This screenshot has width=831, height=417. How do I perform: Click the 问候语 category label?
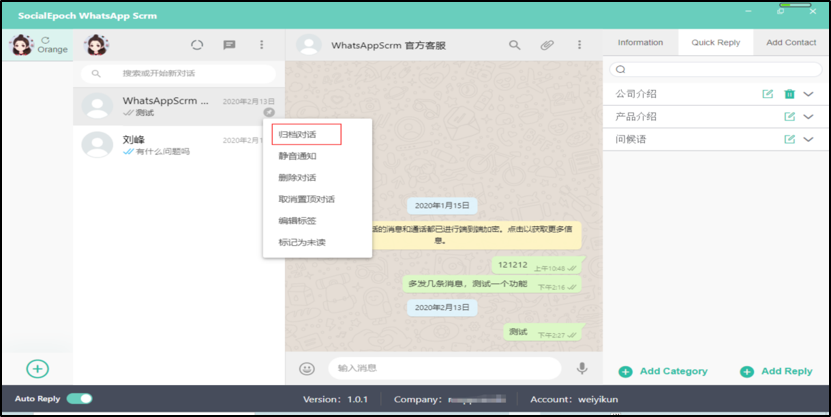pyautogui.click(x=630, y=139)
